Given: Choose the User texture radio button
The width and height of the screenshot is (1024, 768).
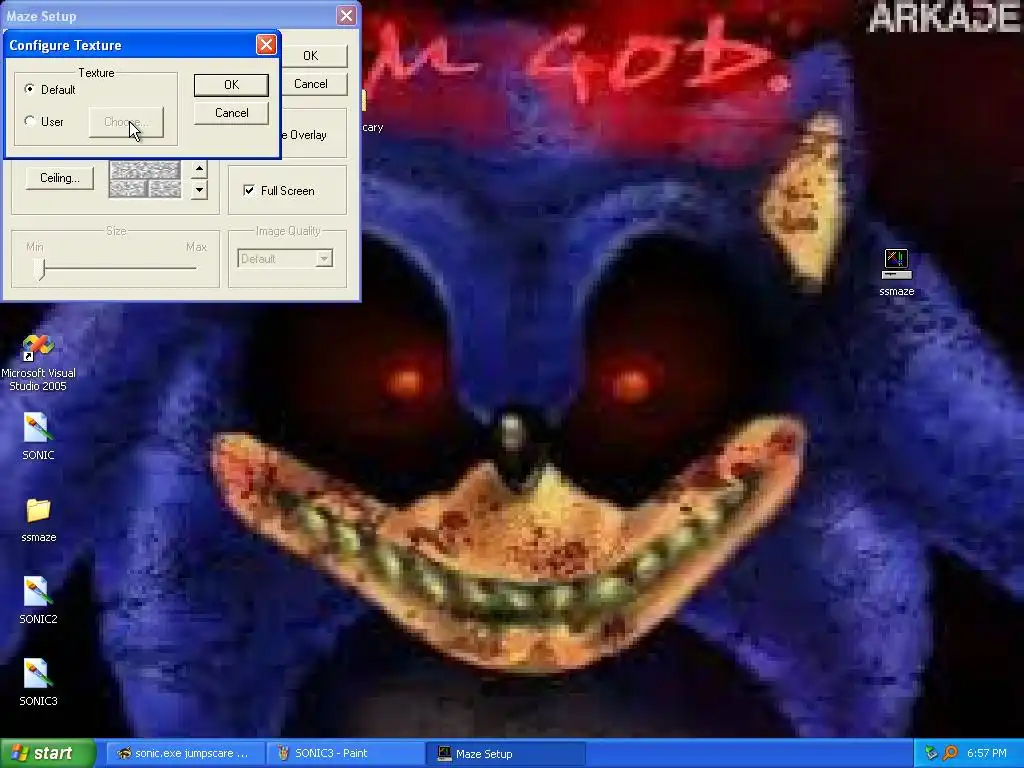Looking at the screenshot, I should (x=30, y=121).
